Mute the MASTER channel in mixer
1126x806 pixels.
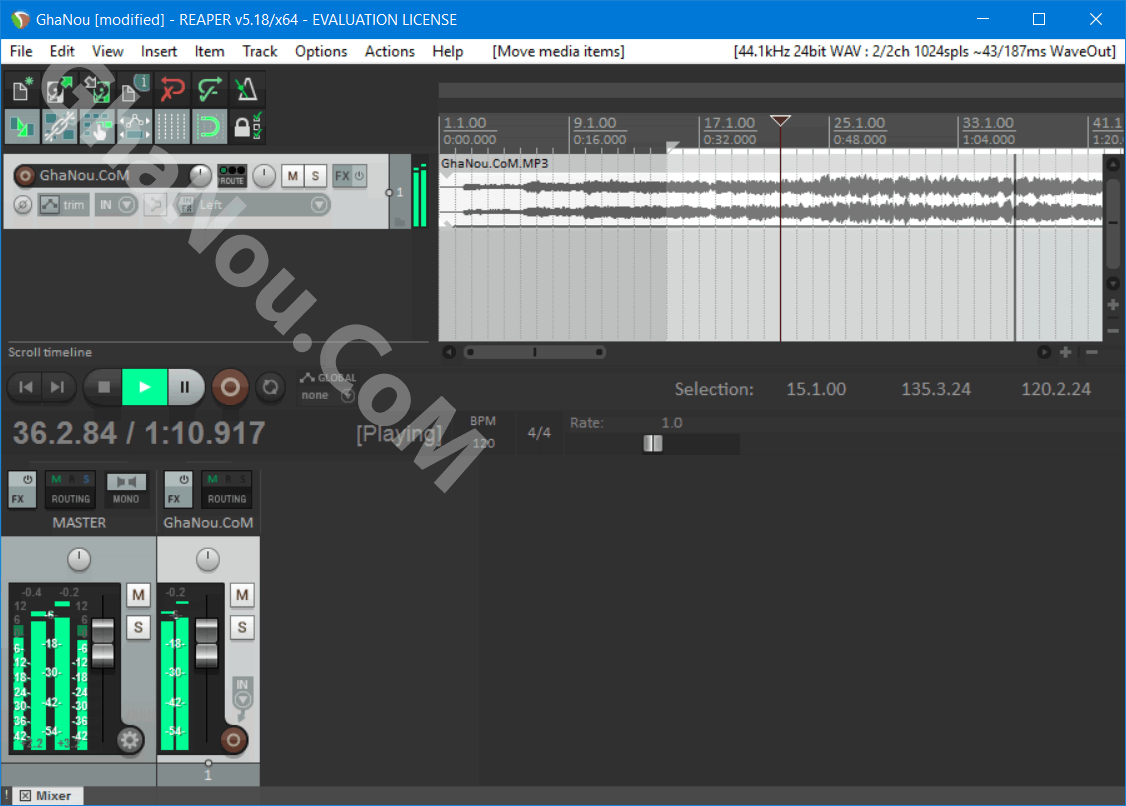tap(139, 596)
